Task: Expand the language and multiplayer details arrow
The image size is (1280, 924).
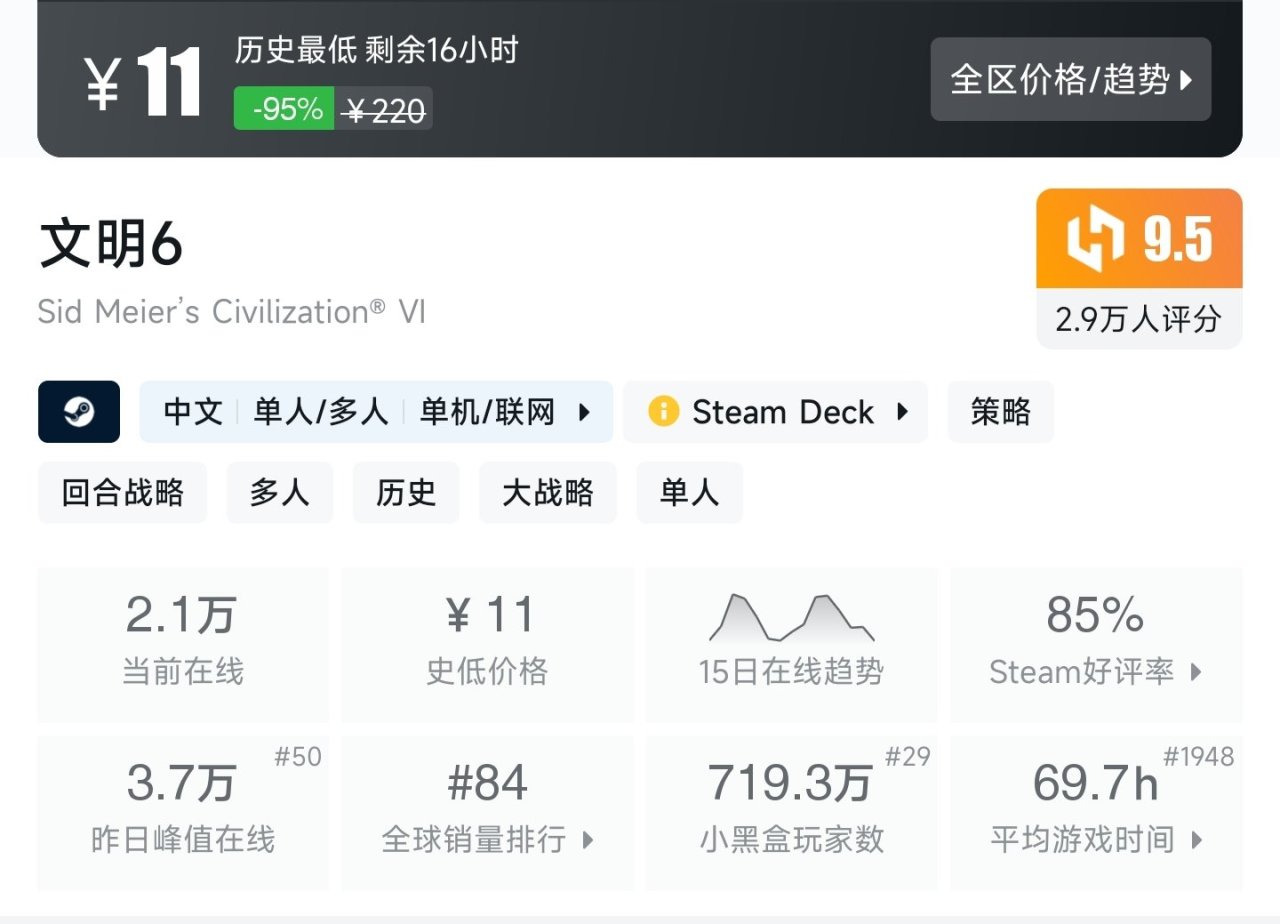Action: pyautogui.click(x=585, y=412)
